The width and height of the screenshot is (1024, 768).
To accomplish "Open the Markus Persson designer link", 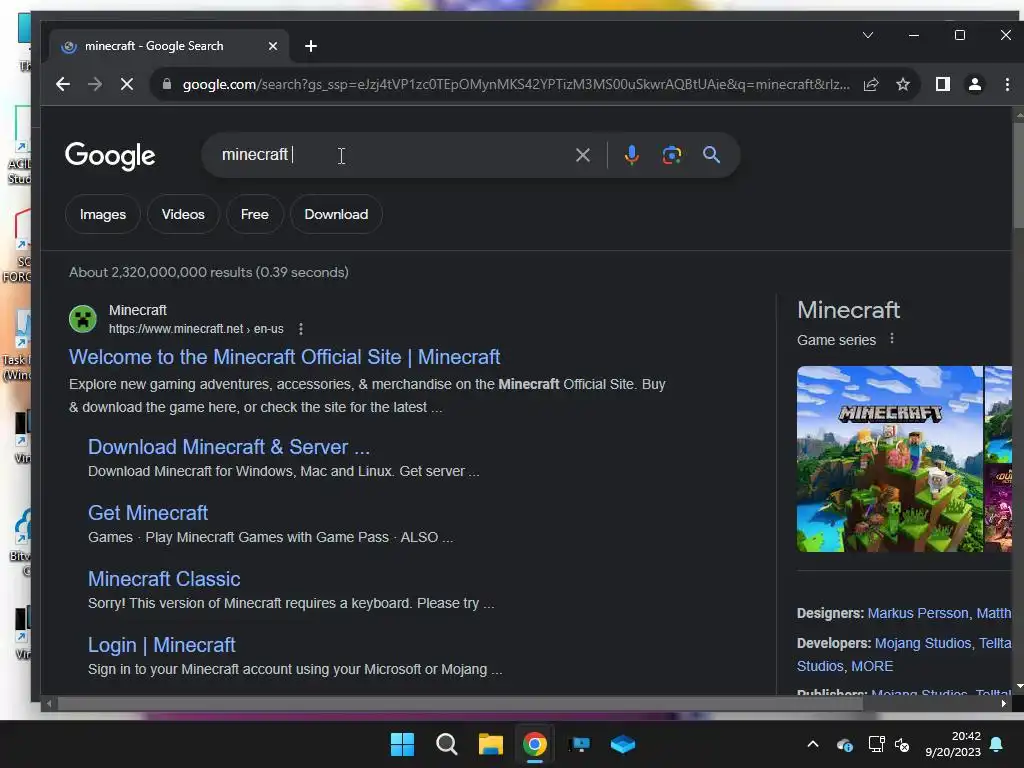I will [918, 613].
